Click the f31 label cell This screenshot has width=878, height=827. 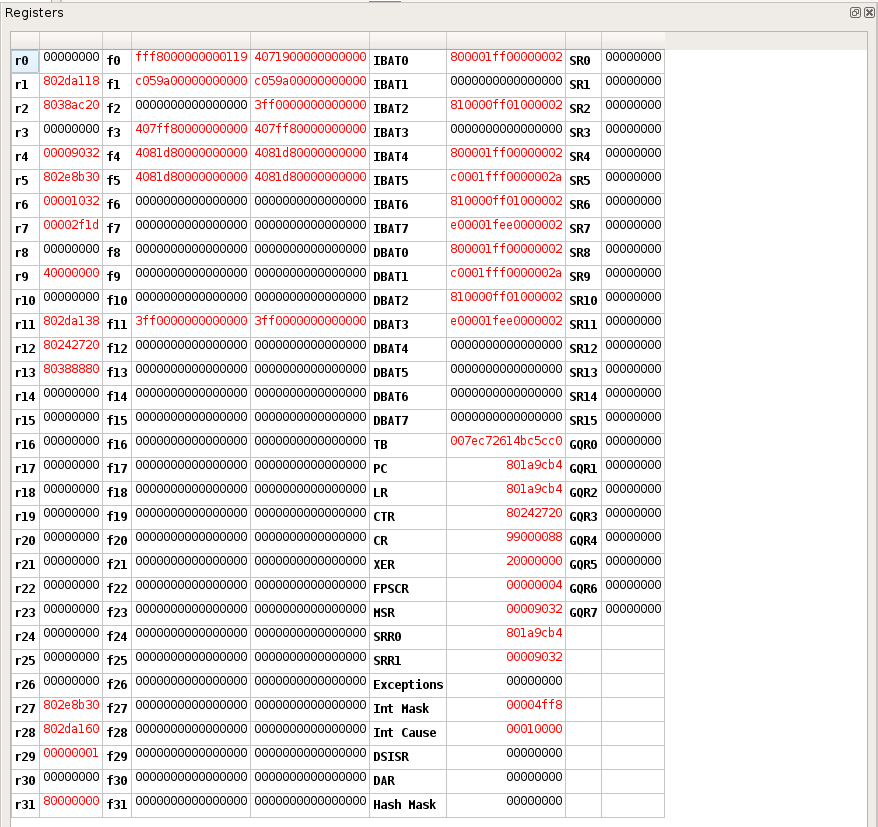tap(117, 805)
